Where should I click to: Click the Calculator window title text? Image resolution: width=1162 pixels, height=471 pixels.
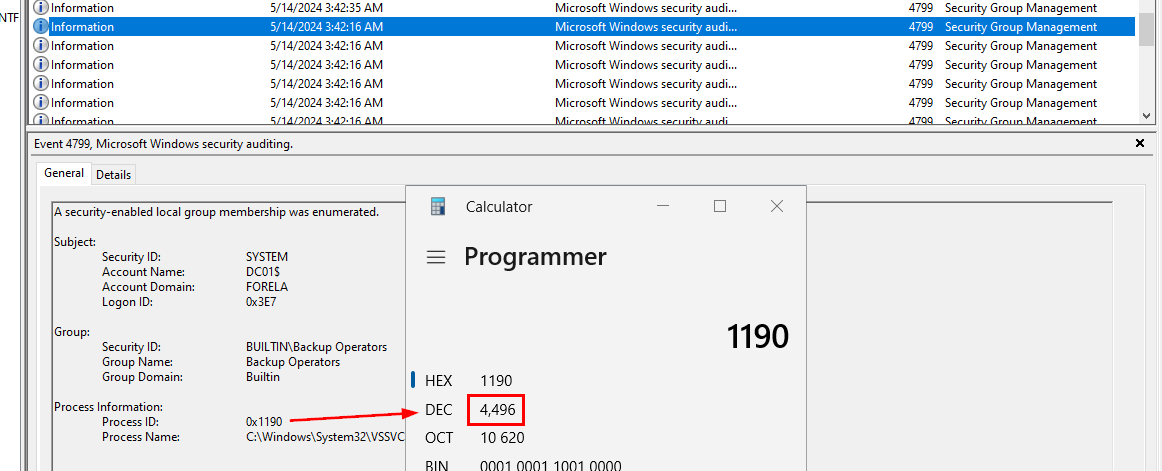[499, 207]
